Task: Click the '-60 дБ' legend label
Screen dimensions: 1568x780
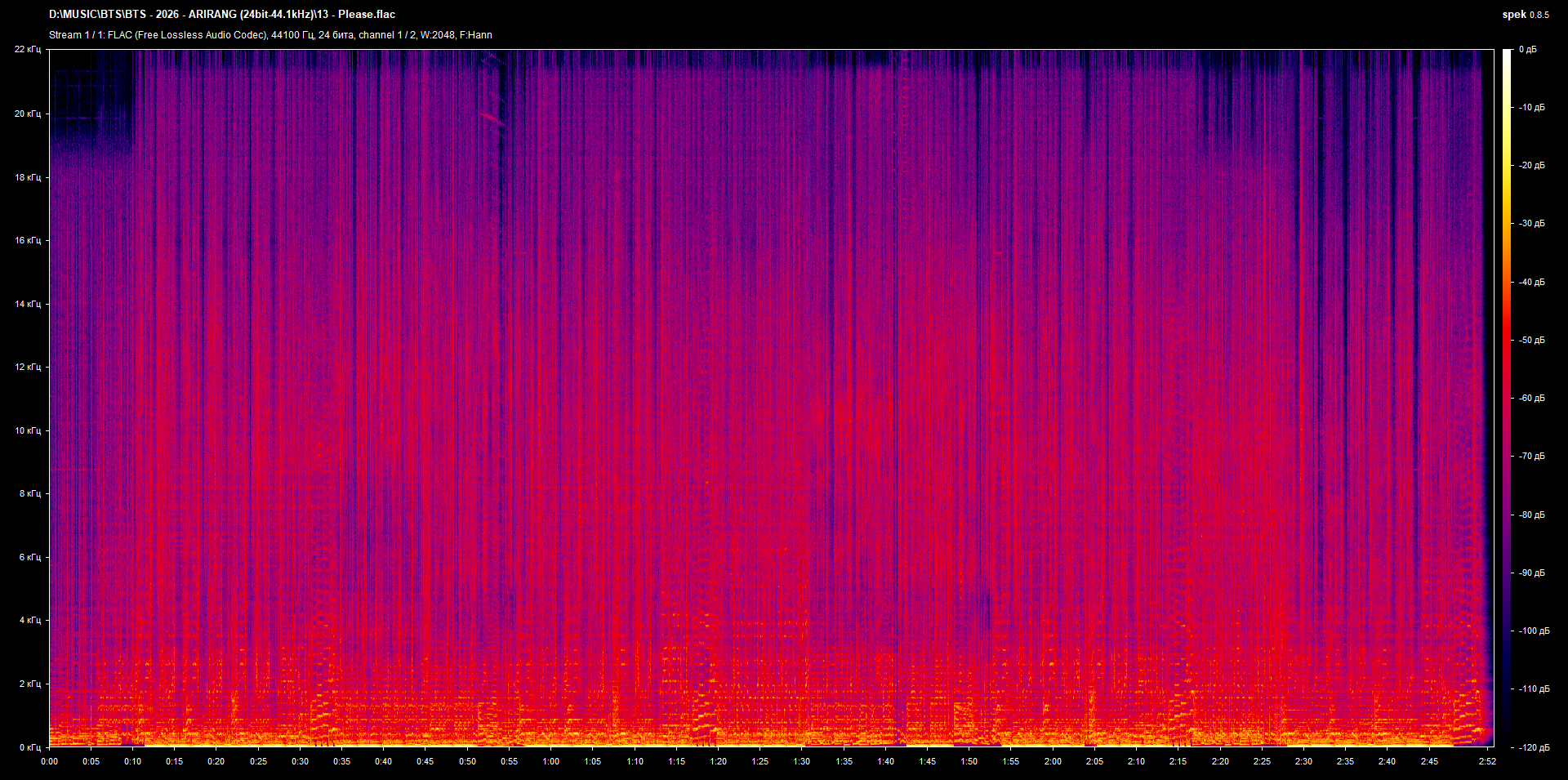Action: [x=1532, y=399]
